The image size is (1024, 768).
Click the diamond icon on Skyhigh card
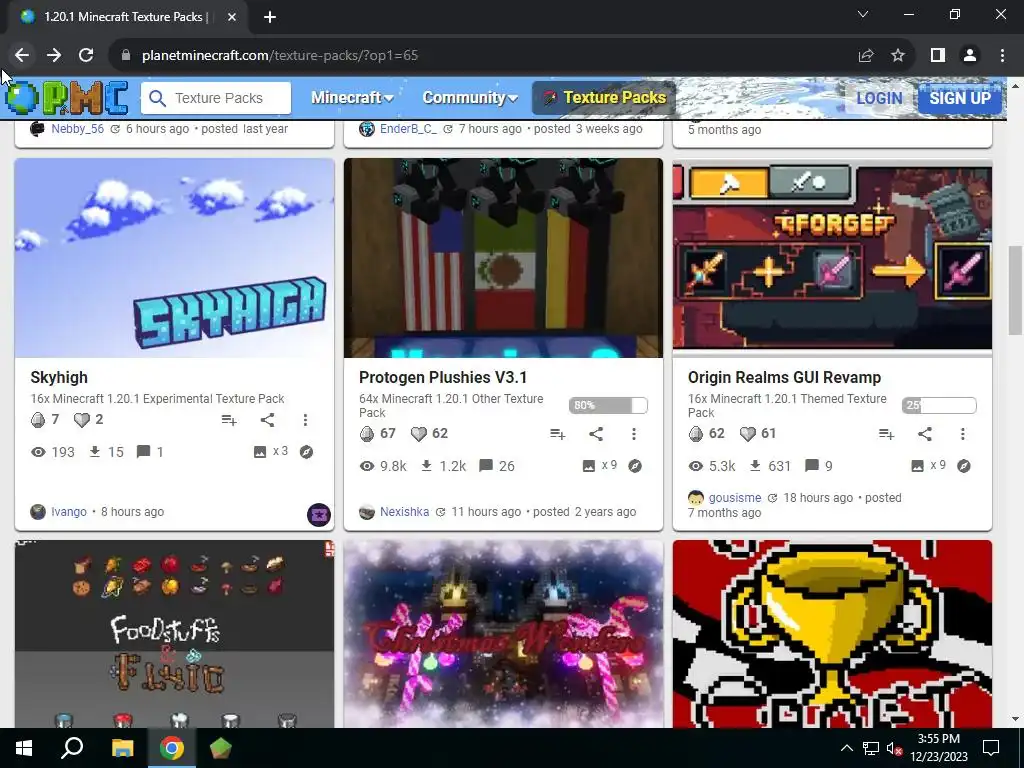(38, 420)
